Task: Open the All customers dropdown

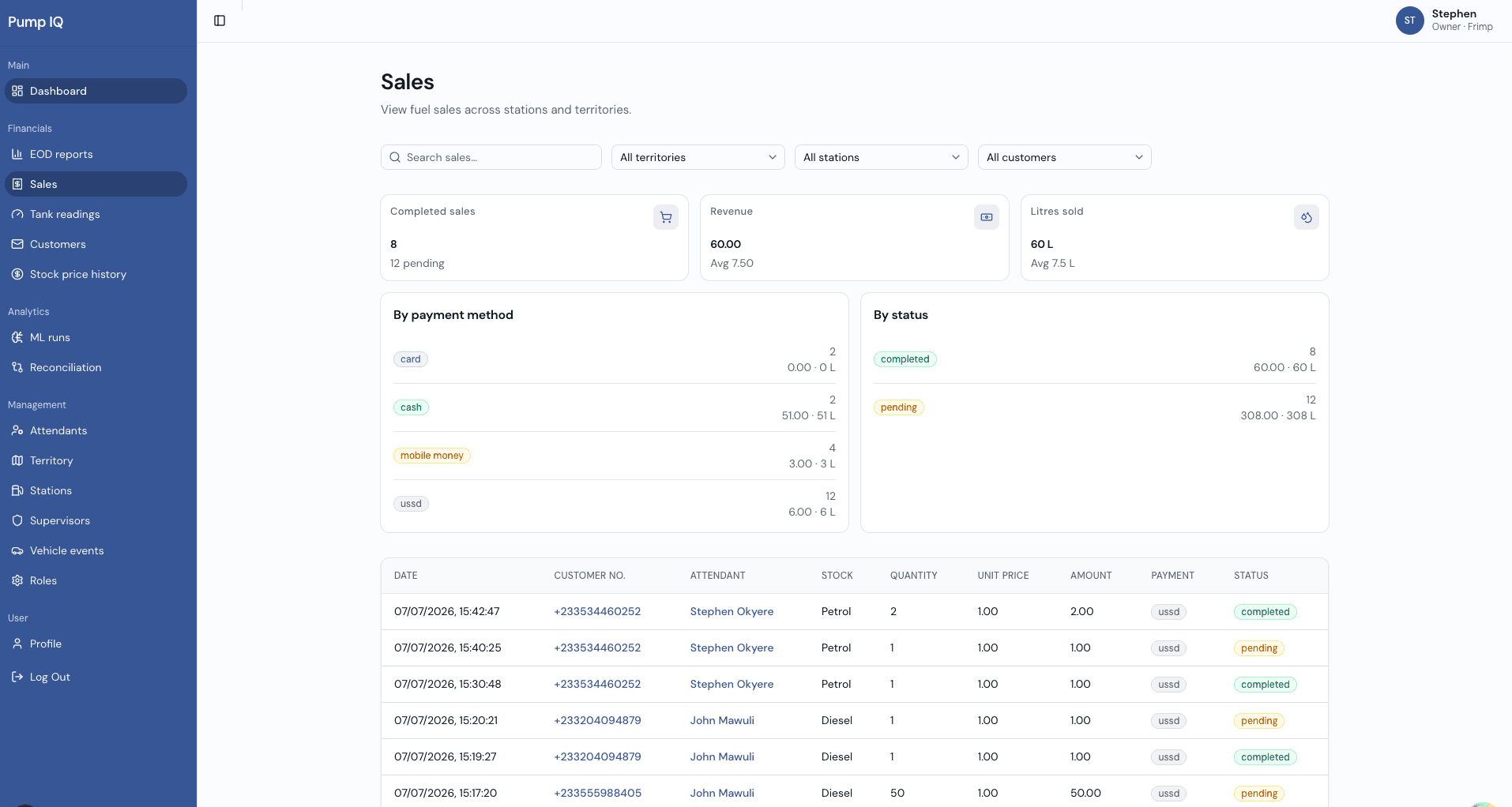Action: click(x=1064, y=157)
